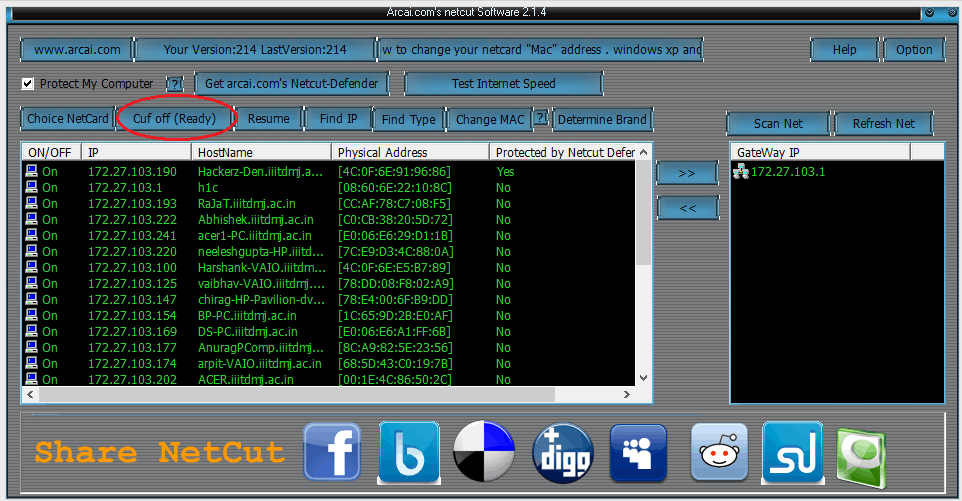Image resolution: width=962 pixels, height=501 pixels.
Task: Click 'Yes' protected value in first row
Action: [x=505, y=172]
